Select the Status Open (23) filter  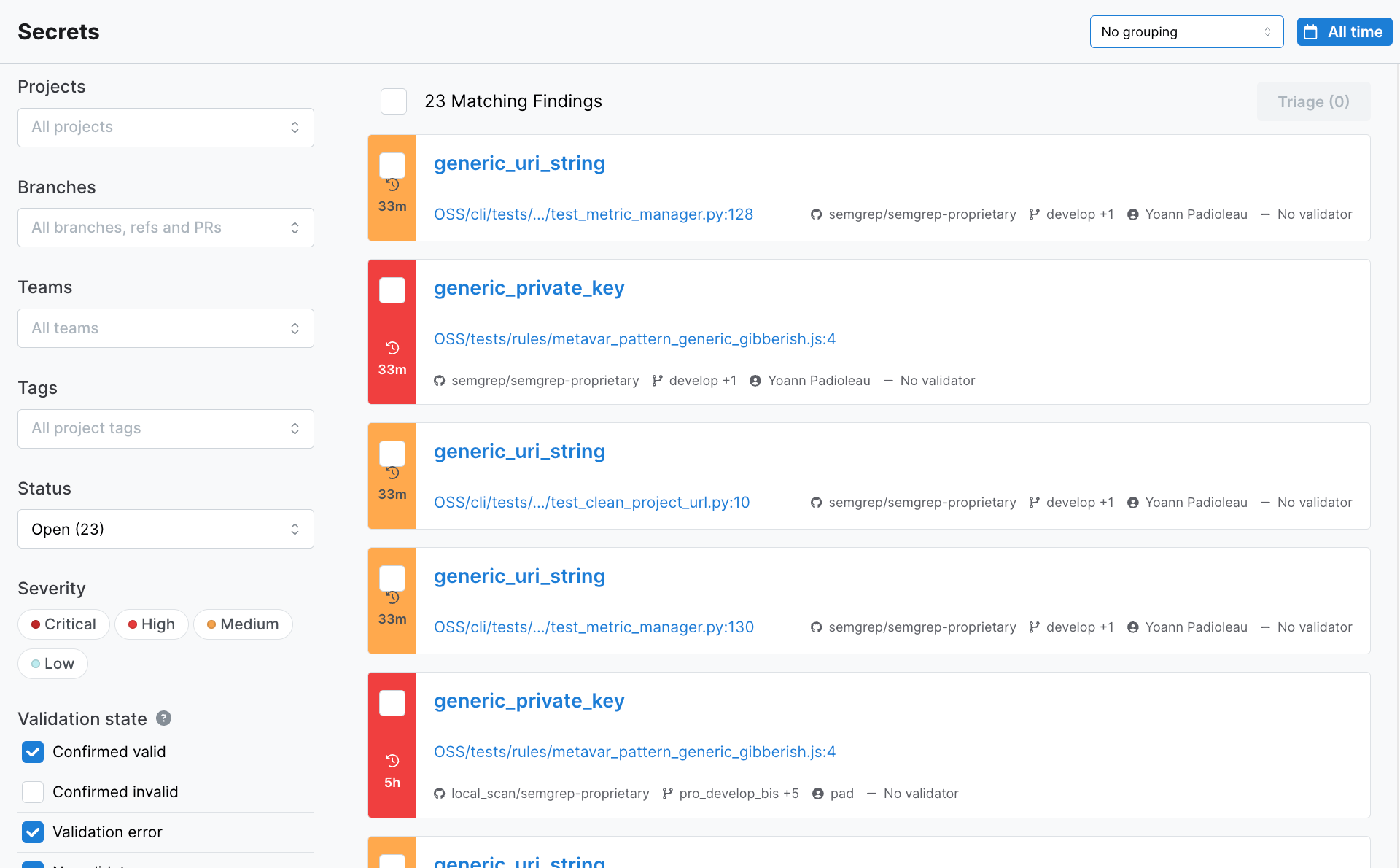tap(166, 529)
